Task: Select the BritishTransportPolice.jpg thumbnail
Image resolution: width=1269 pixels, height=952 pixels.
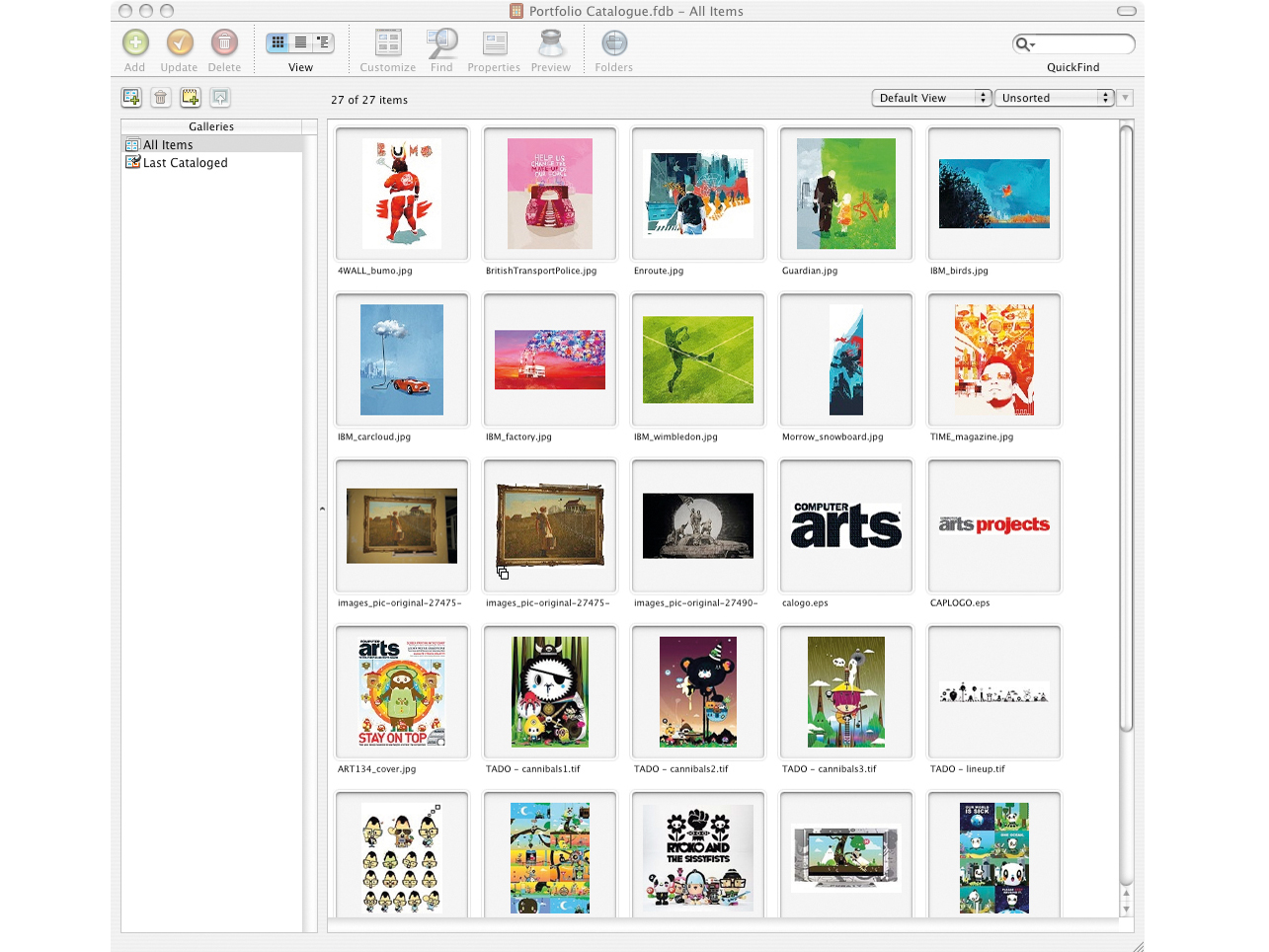Action: coord(550,194)
